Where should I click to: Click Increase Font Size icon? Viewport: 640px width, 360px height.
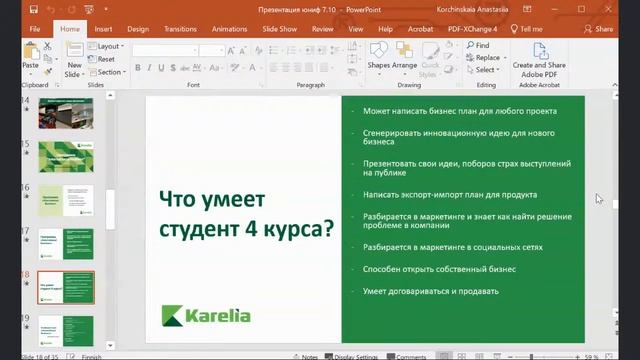click(231, 51)
